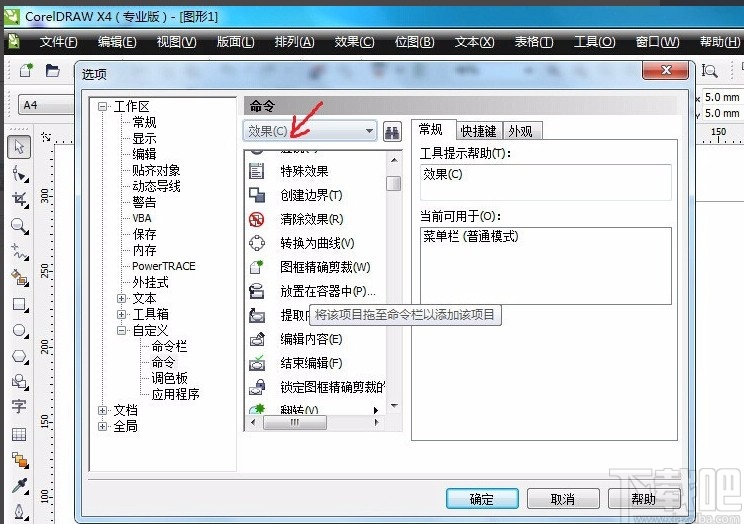Click the binoculars search button
The image size is (744, 524).
(x=392, y=132)
